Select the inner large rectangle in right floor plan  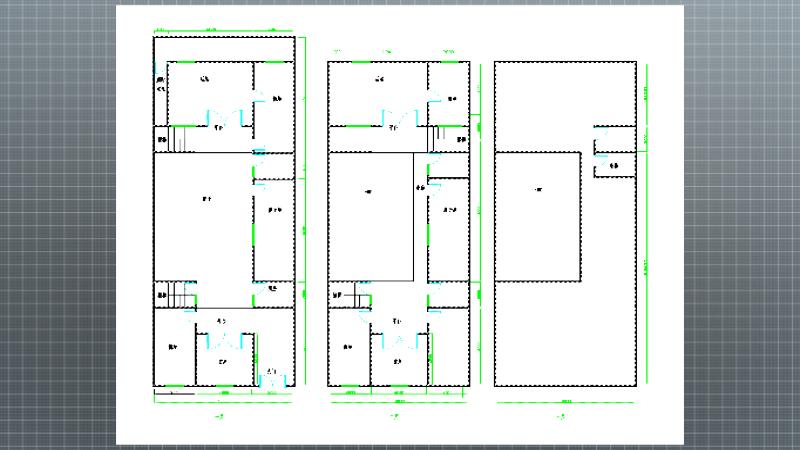[539, 215]
